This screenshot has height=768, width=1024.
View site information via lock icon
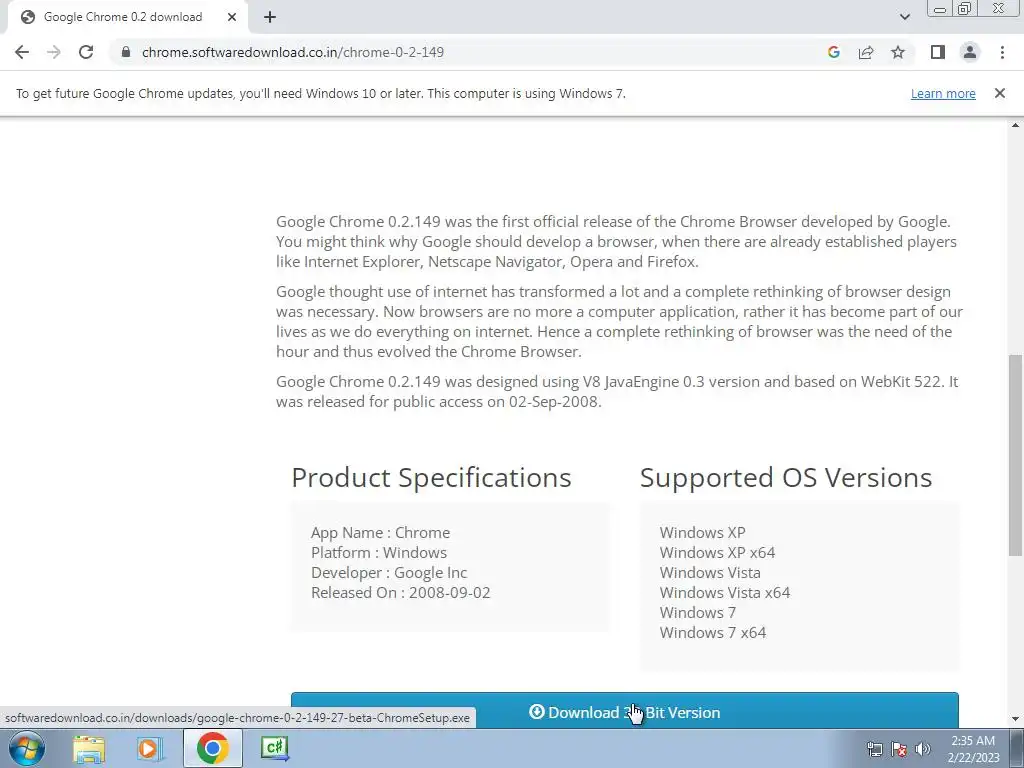coord(126,52)
